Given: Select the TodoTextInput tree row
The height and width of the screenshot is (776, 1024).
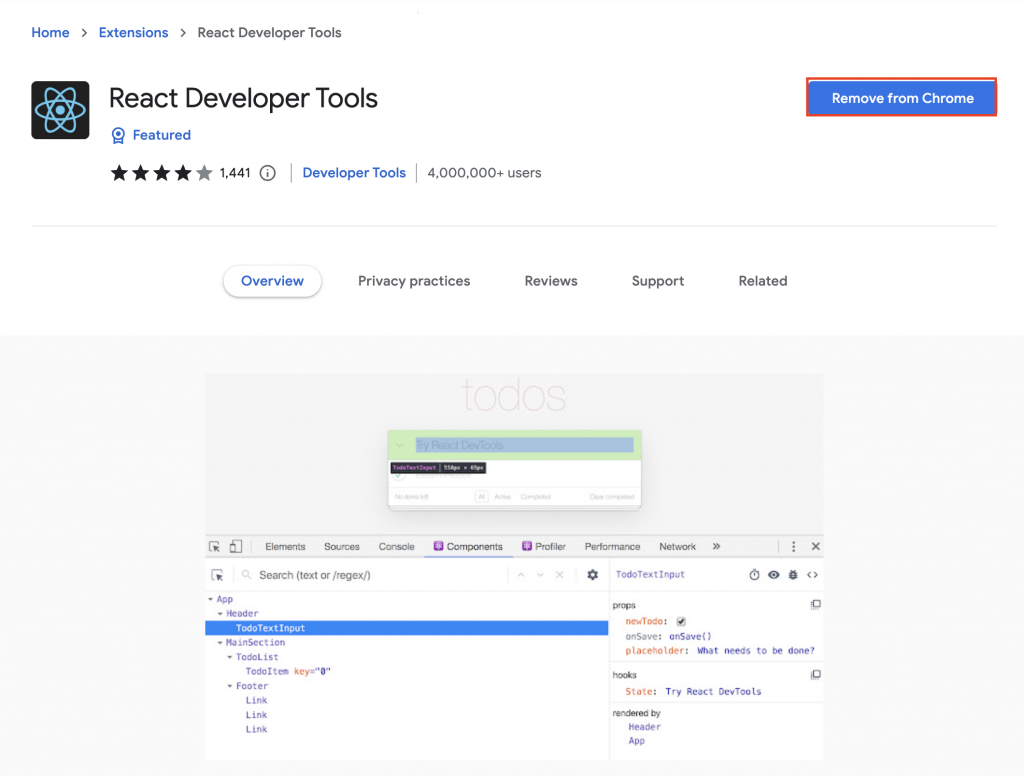Looking at the screenshot, I should coord(407,628).
